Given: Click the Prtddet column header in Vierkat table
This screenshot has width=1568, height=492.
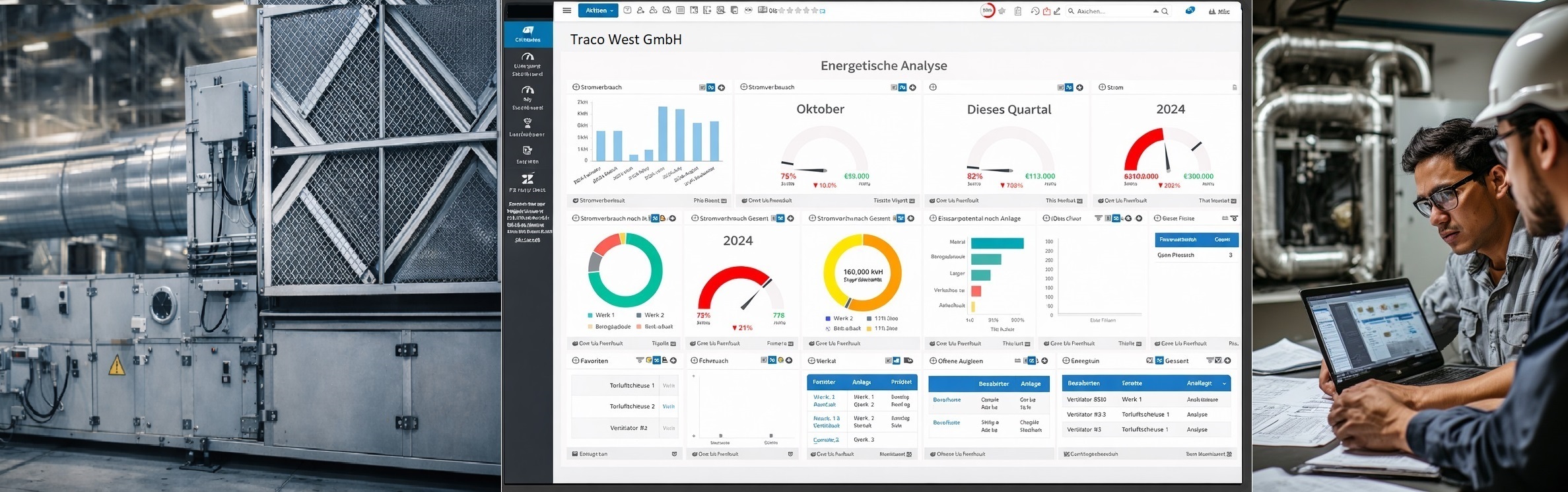Looking at the screenshot, I should click(901, 382).
